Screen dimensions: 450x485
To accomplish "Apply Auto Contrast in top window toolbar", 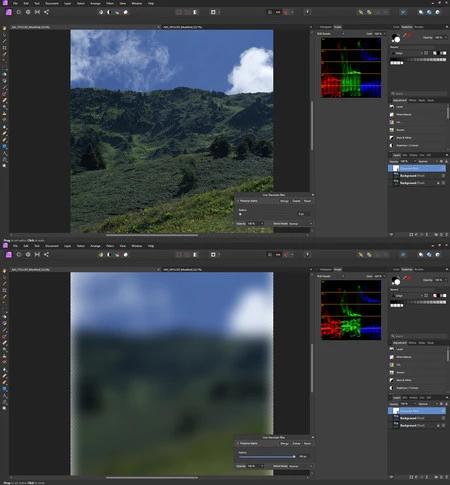I will point(109,12).
